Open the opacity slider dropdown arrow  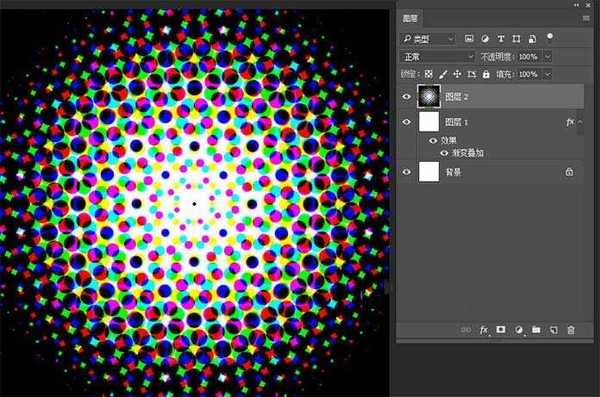(x=548, y=57)
